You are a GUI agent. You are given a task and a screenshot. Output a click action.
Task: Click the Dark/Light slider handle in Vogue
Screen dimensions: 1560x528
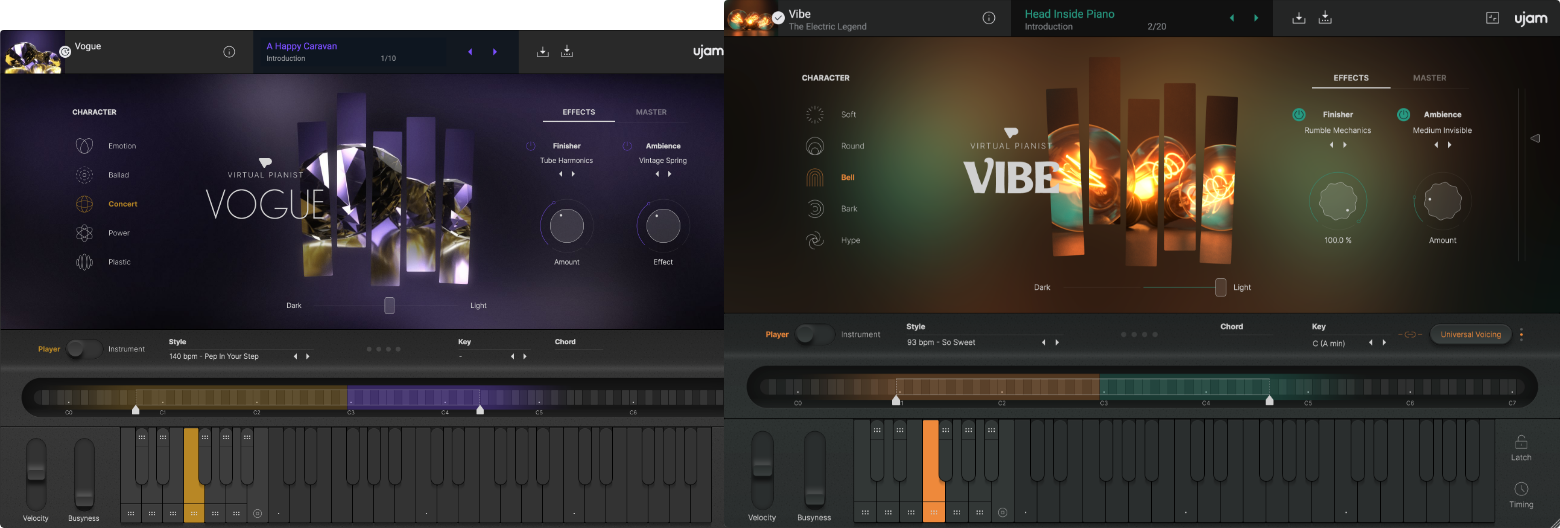click(x=390, y=305)
